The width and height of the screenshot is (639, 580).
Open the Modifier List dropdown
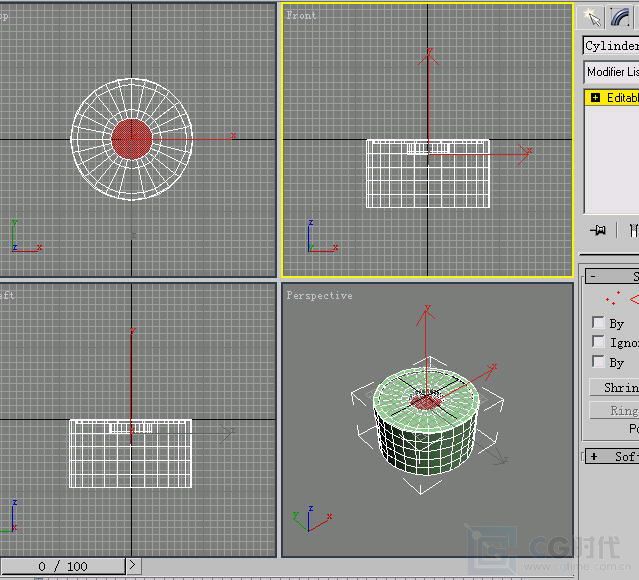pos(611,72)
